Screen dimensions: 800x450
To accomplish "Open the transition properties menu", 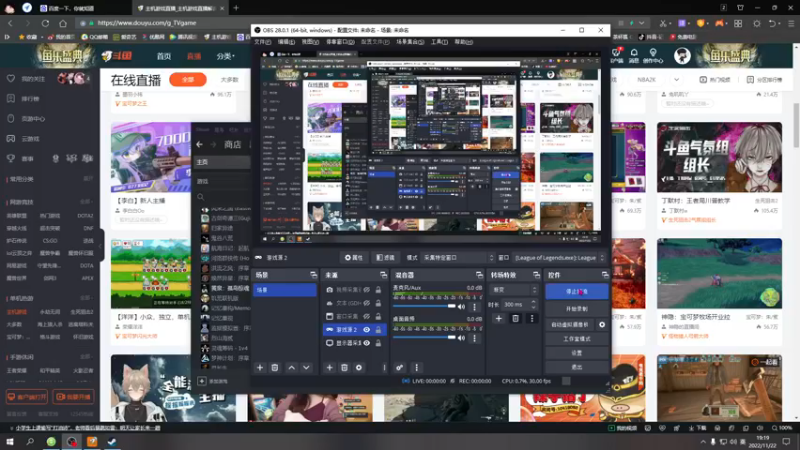I will [532, 318].
